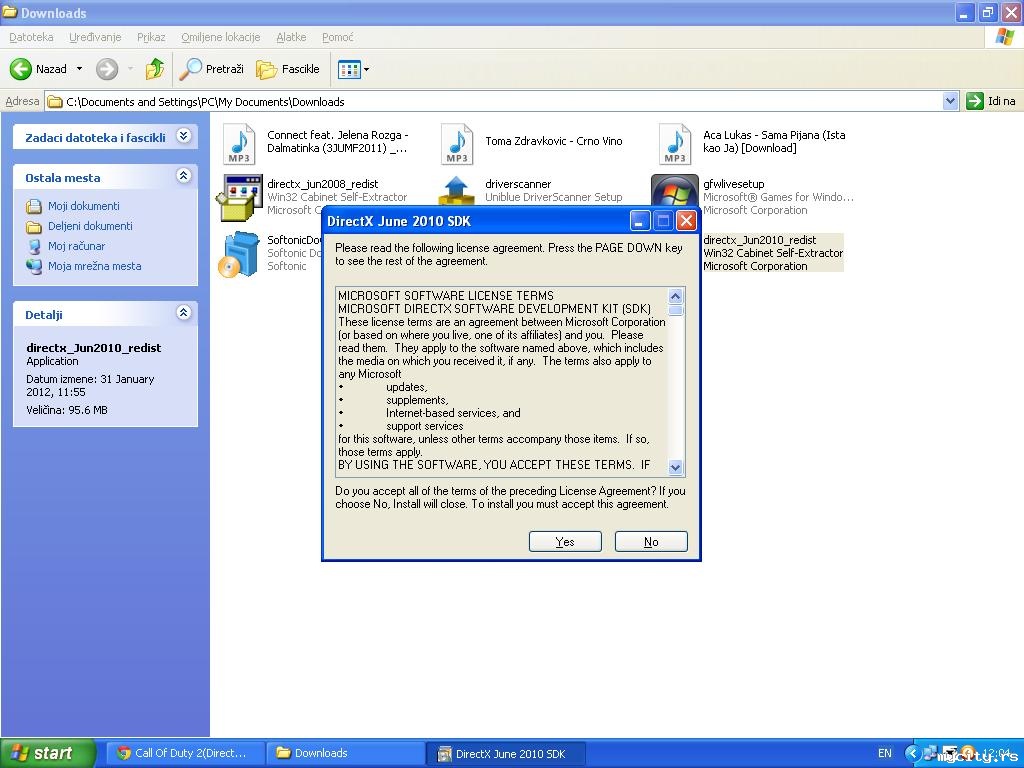Click license text scrollbar up arrow
1024x768 pixels.
[676, 296]
